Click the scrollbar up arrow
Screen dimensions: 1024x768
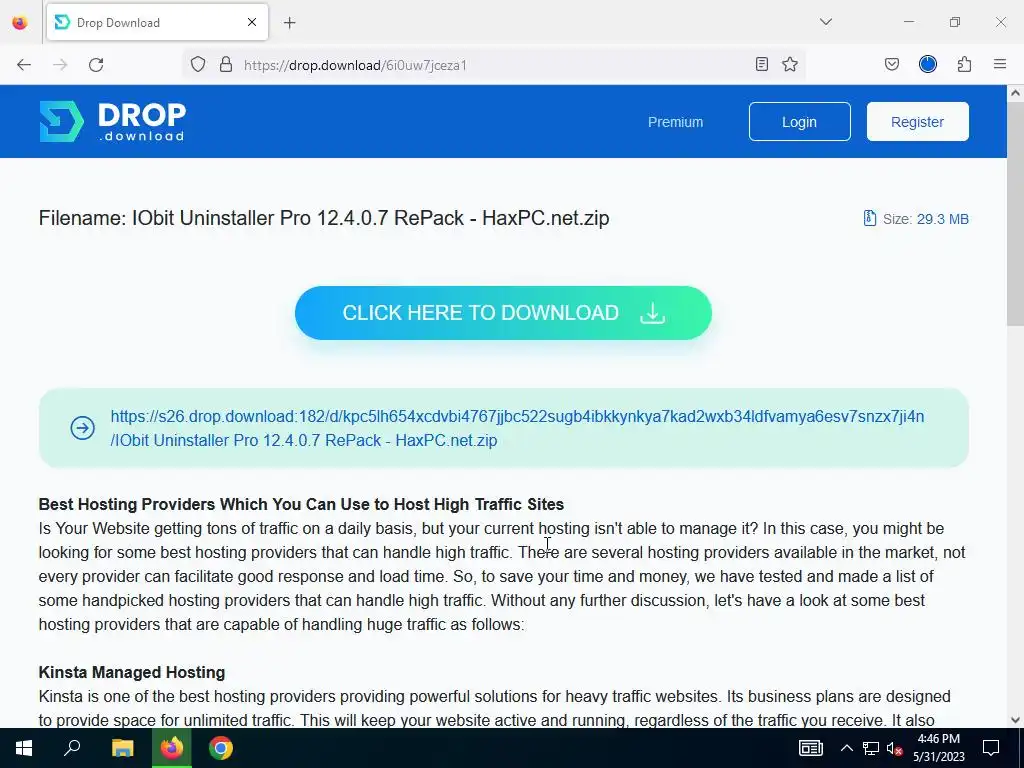click(1016, 93)
